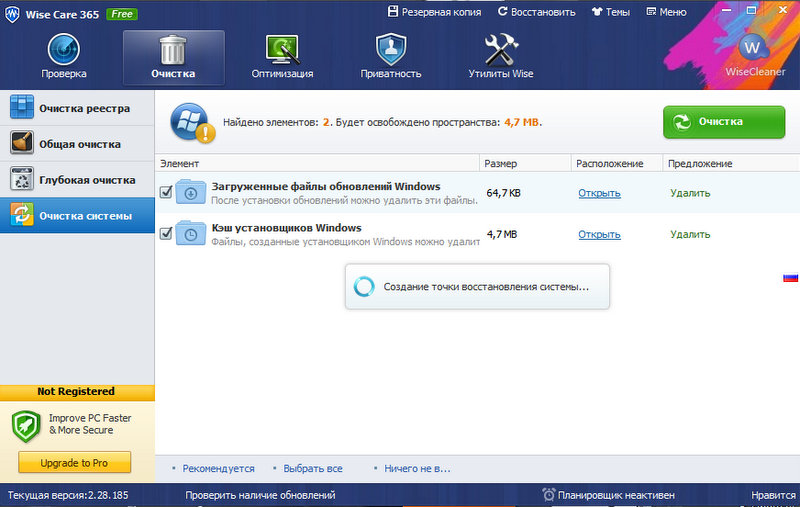800x507 pixels.
Task: Click the spinning progress circle icon
Action: tap(364, 287)
